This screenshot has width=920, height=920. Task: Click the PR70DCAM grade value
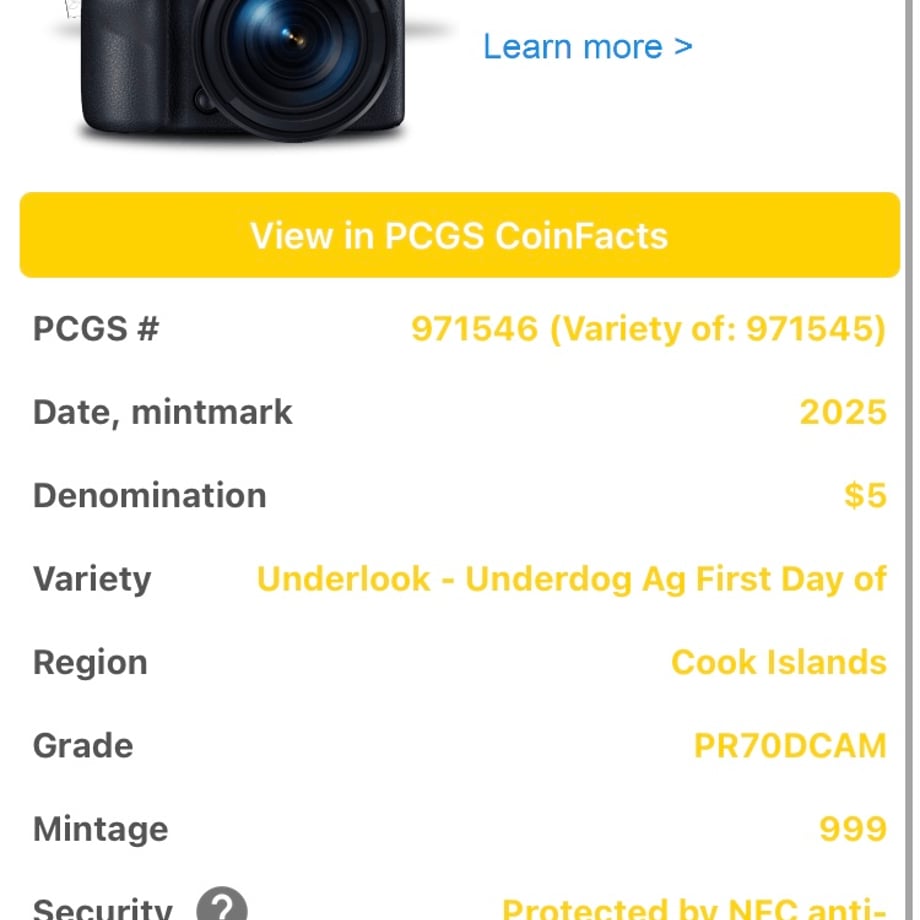point(790,746)
